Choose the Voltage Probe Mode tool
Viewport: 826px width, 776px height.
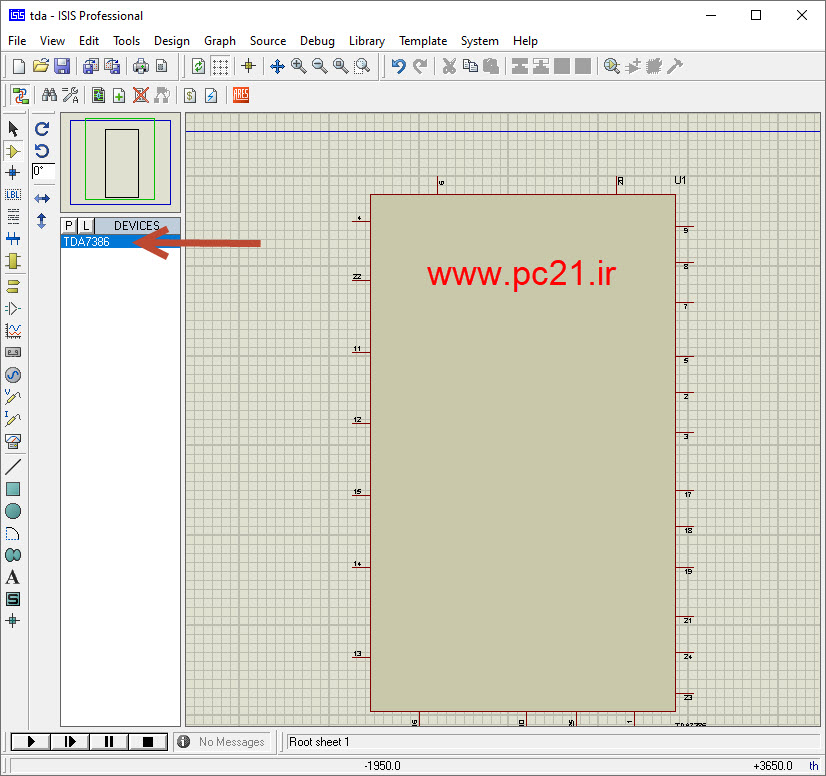tap(13, 397)
